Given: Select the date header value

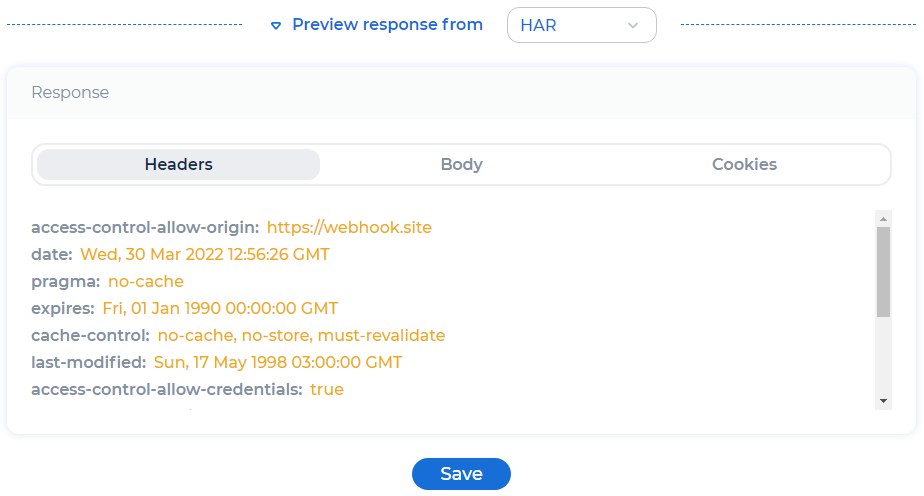Looking at the screenshot, I should [205, 254].
